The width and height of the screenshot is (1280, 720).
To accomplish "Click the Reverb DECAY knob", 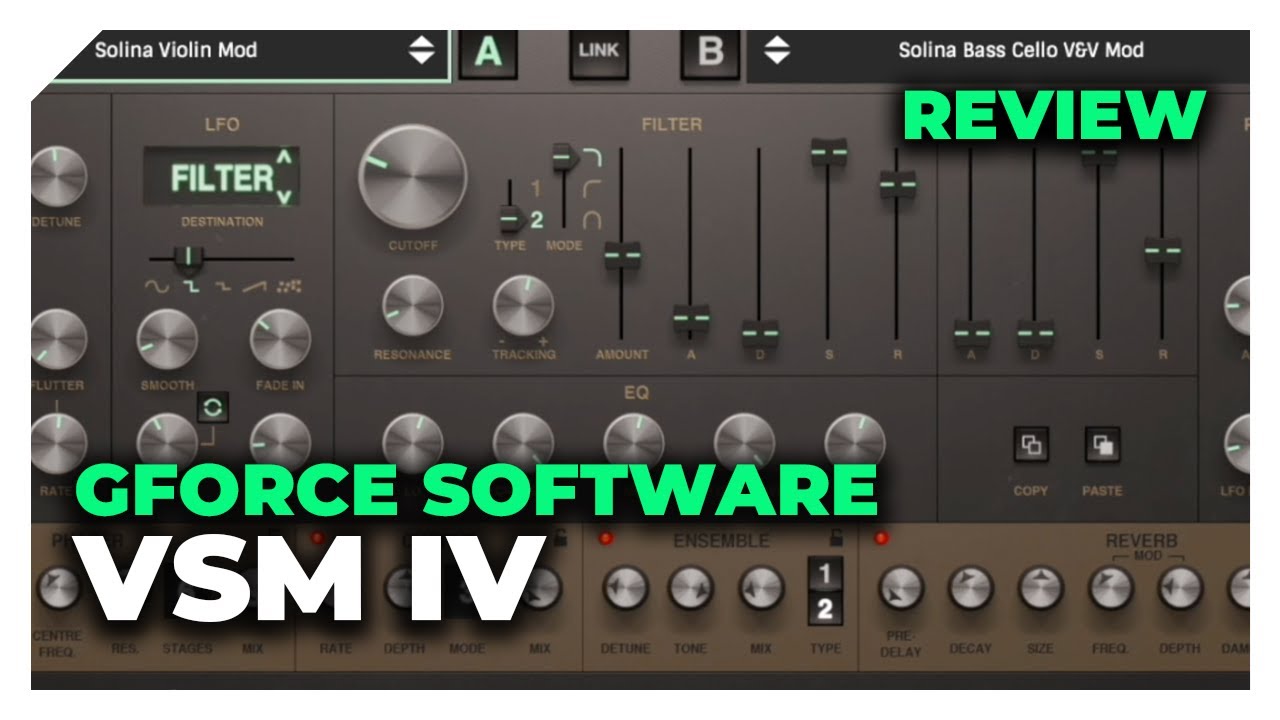I will coord(971,589).
